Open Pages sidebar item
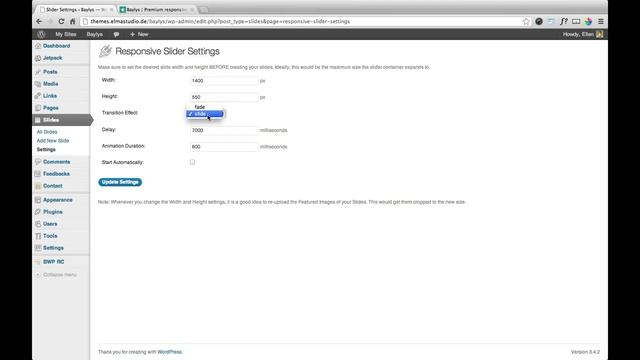The width and height of the screenshot is (640, 360). pyautogui.click(x=51, y=108)
